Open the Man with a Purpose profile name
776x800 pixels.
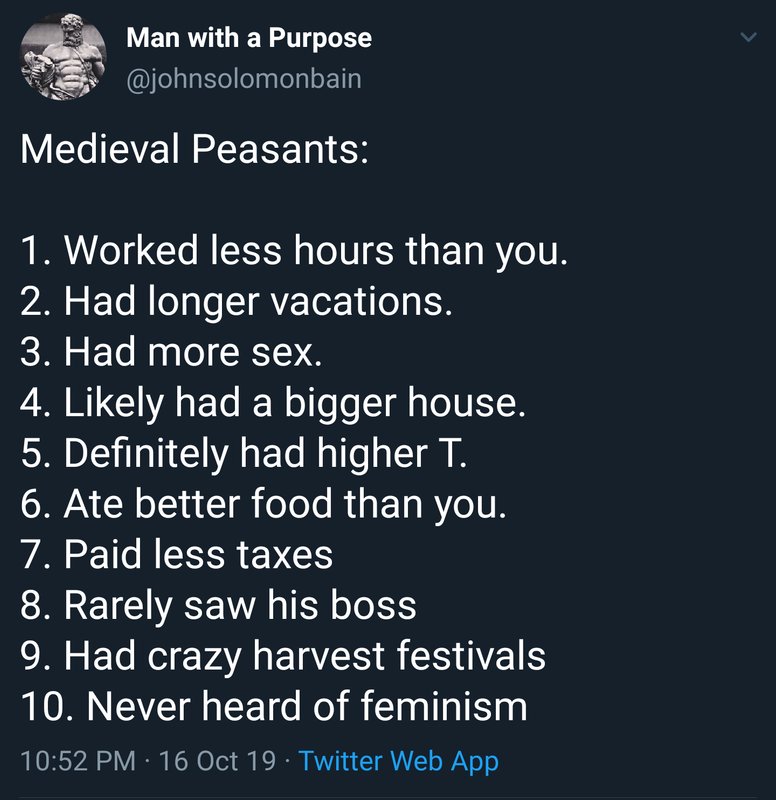(249, 38)
